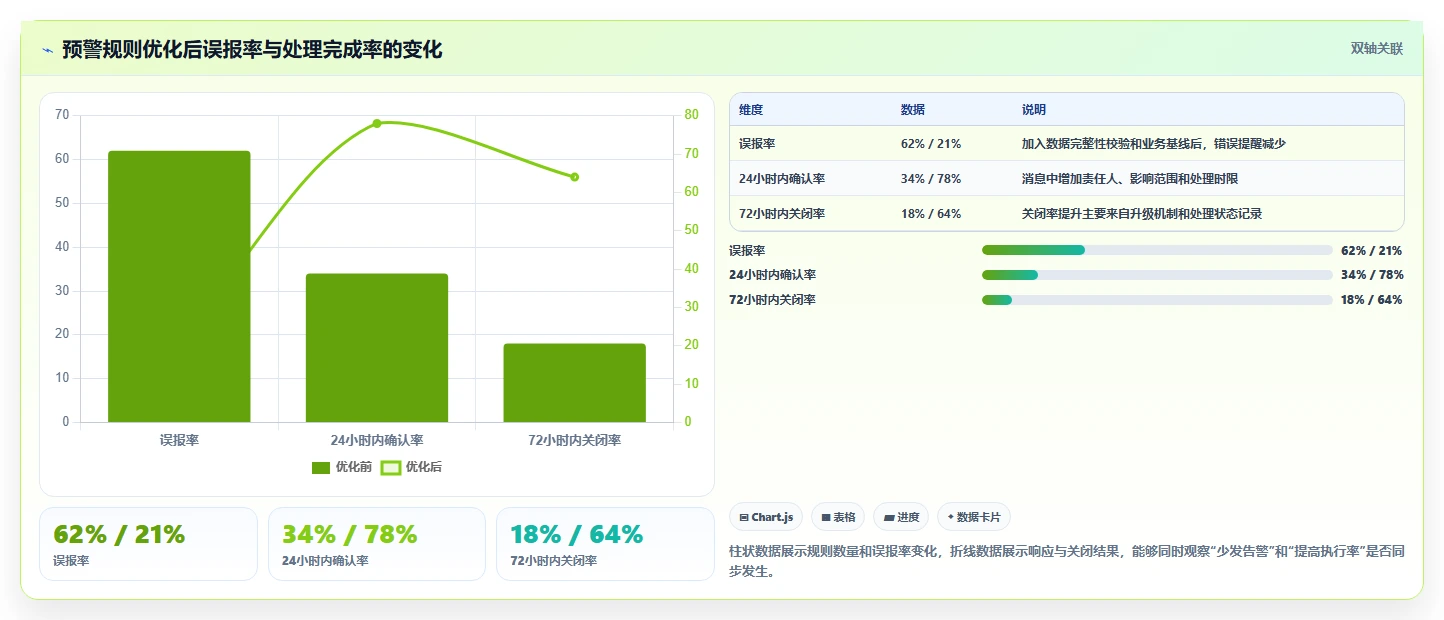
Task: Click the 双轴关联 tag in the header
Action: coord(1377,49)
